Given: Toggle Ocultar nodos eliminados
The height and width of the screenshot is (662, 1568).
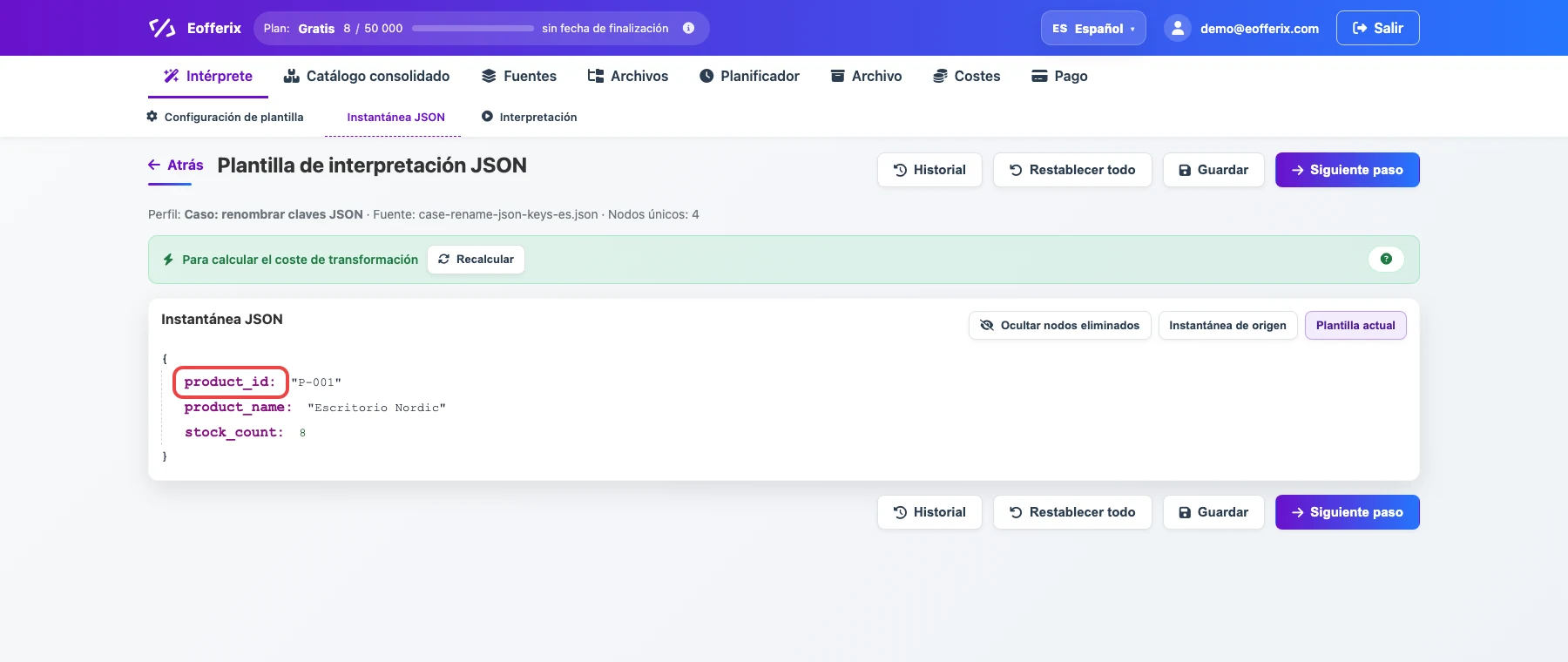Looking at the screenshot, I should [1060, 326].
